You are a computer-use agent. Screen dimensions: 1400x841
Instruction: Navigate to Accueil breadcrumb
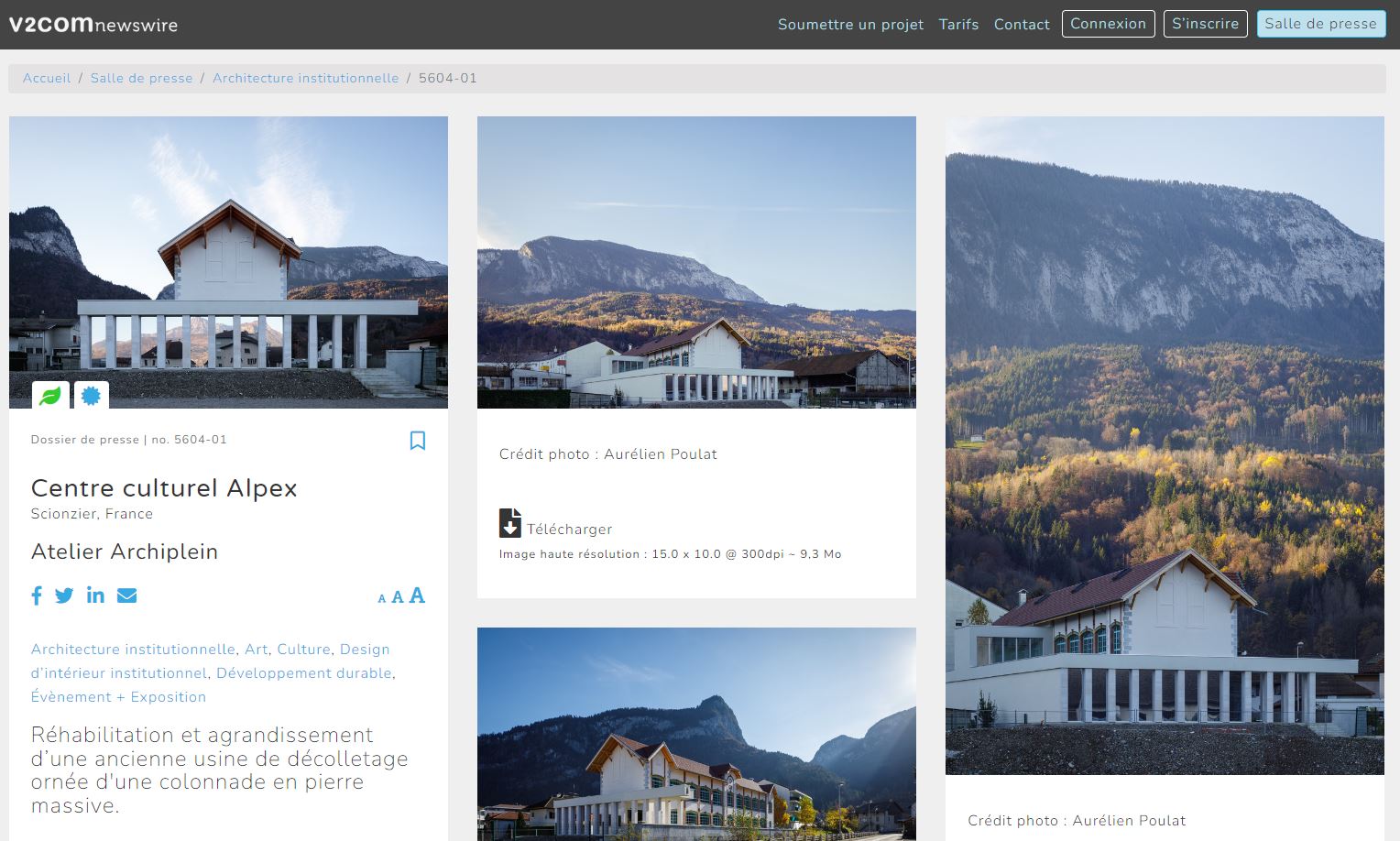(x=47, y=78)
